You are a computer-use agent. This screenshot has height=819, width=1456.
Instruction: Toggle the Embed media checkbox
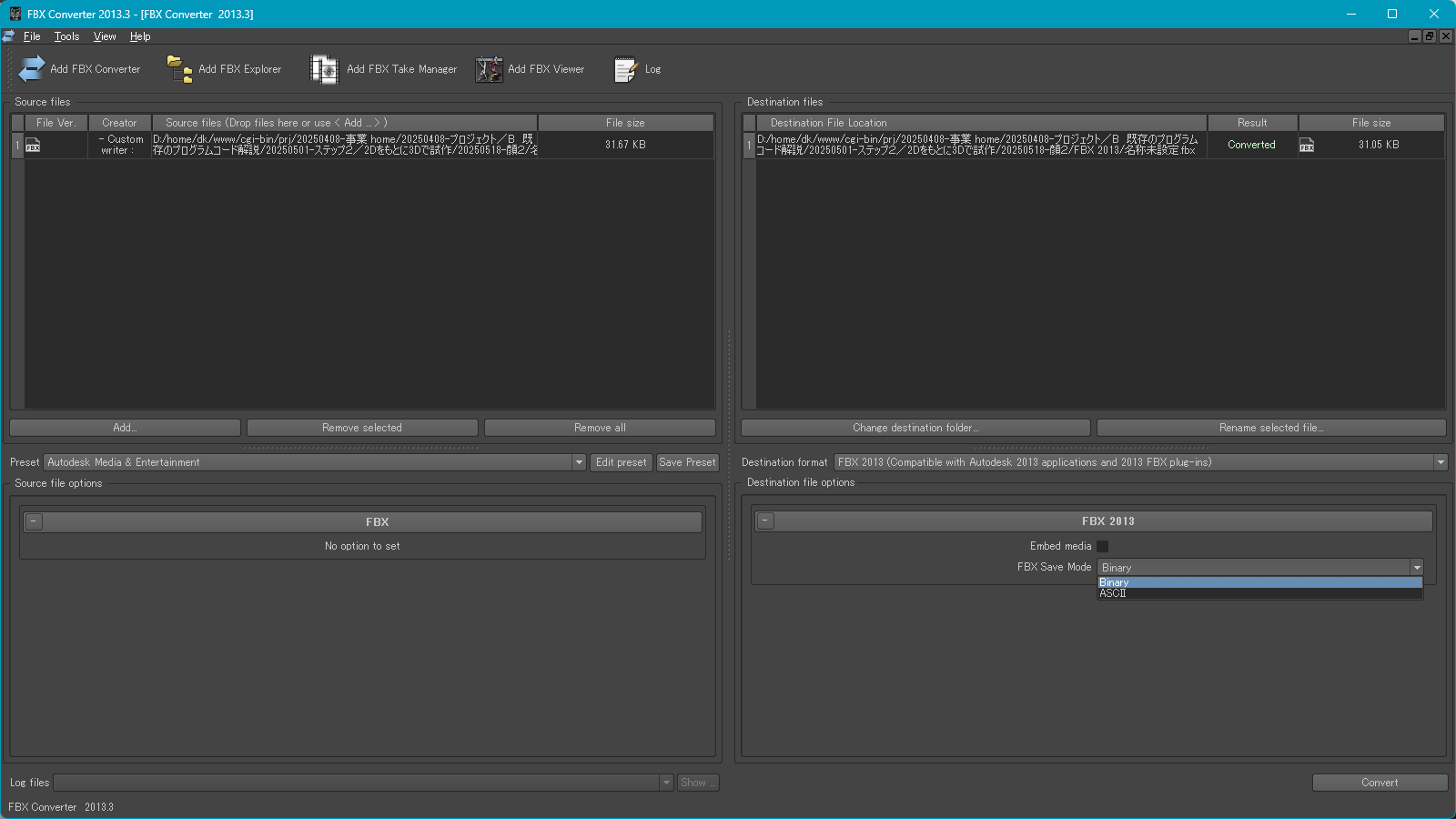[1103, 546]
